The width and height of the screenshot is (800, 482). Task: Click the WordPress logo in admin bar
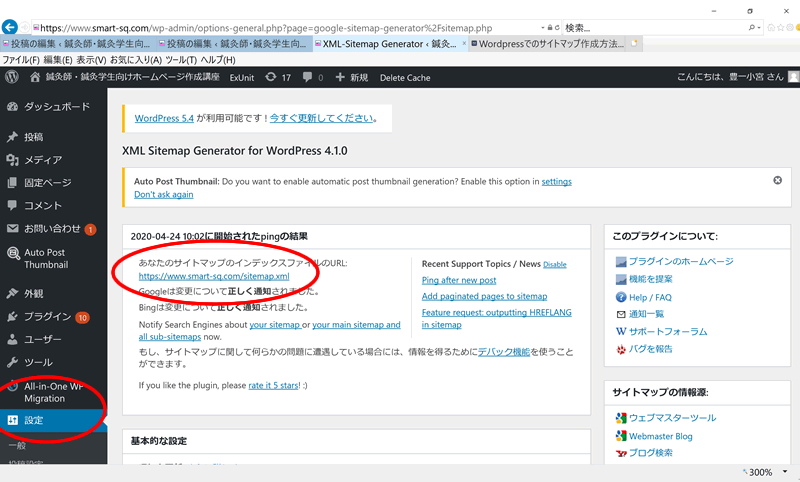click(x=11, y=77)
